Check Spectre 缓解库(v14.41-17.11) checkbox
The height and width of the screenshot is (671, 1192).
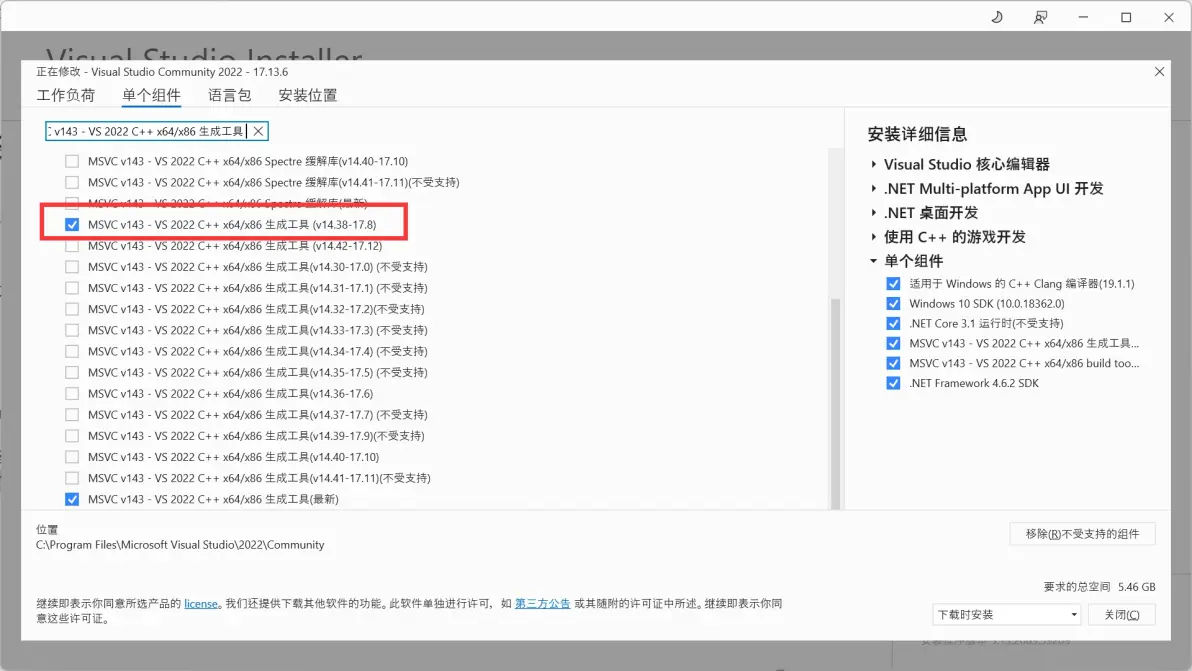coord(71,182)
